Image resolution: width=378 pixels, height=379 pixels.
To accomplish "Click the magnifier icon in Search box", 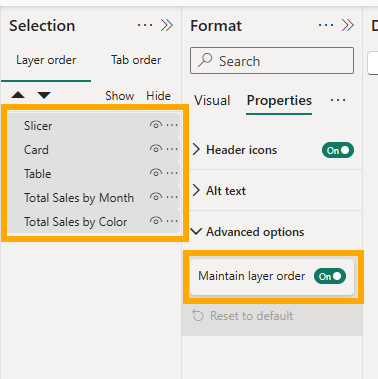I will [x=205, y=60].
